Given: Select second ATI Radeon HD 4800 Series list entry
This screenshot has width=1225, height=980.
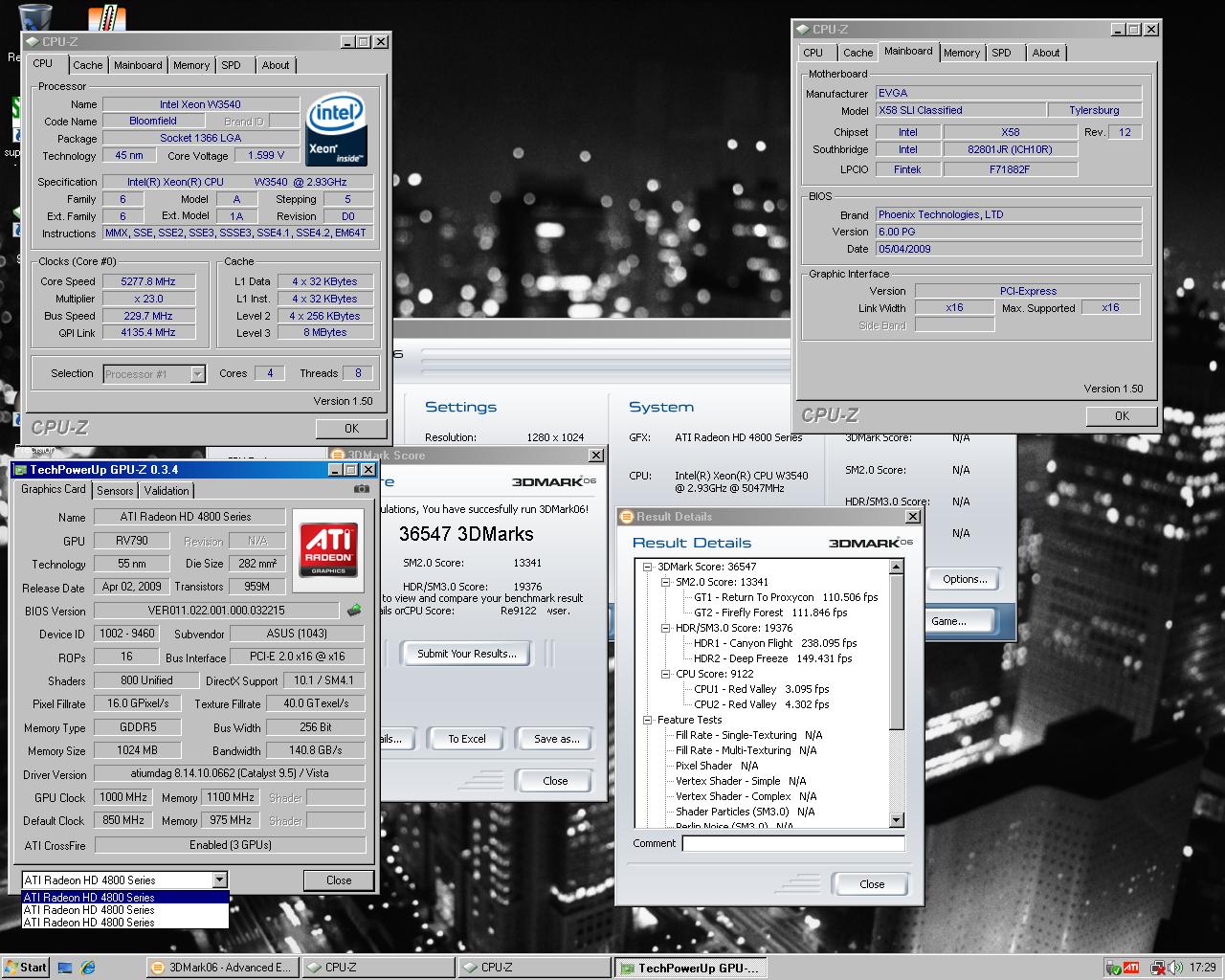Looking at the screenshot, I should (125, 910).
